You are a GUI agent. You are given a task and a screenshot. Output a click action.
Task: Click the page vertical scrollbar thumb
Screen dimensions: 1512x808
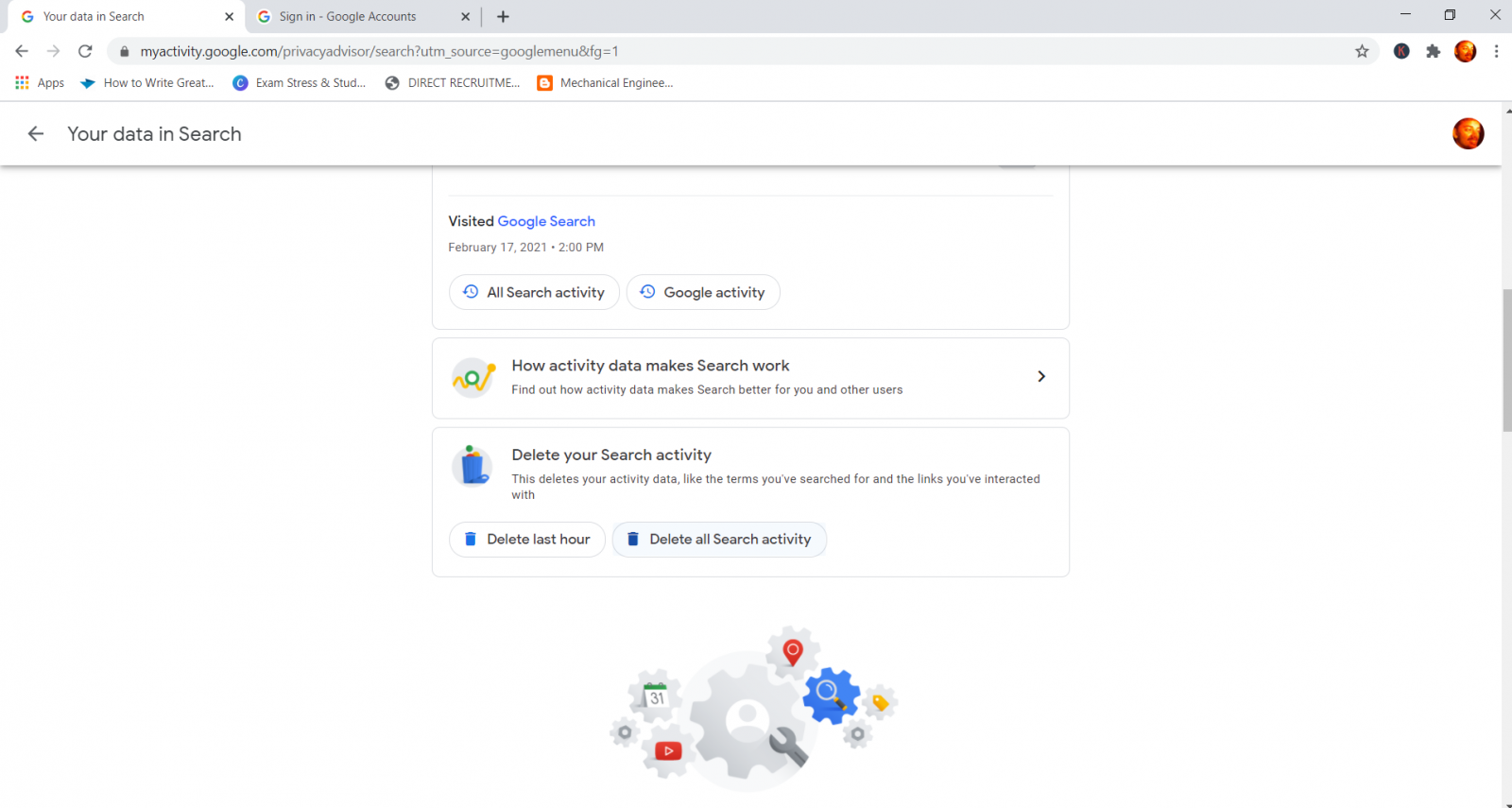pos(1506,361)
